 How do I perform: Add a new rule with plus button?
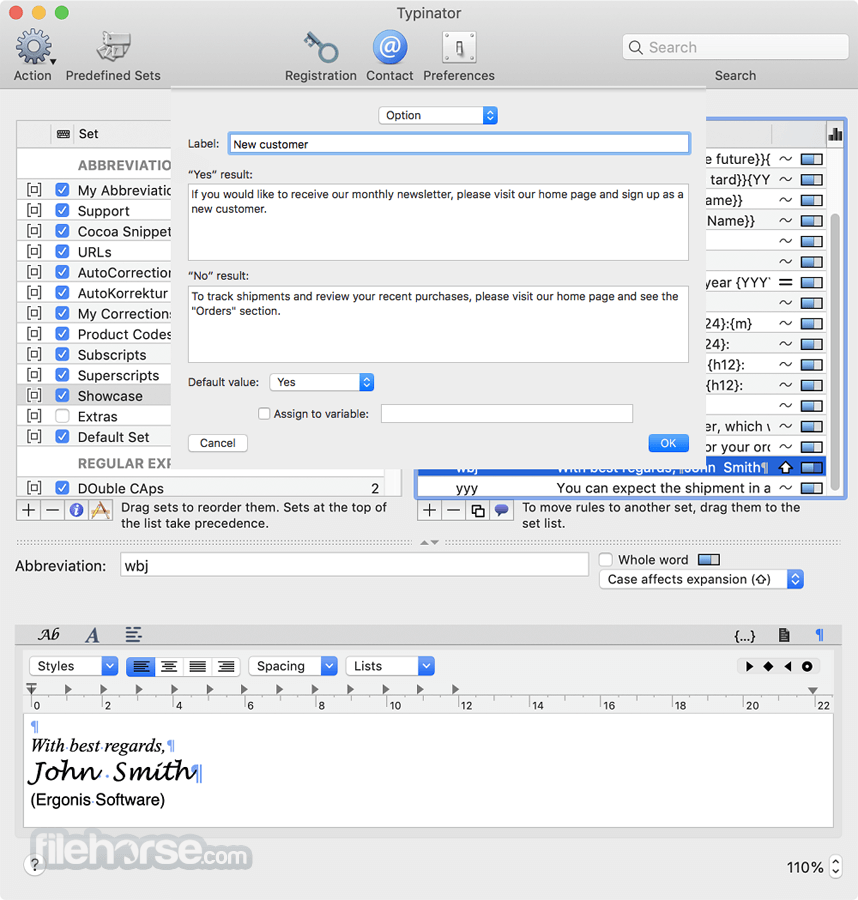429,510
